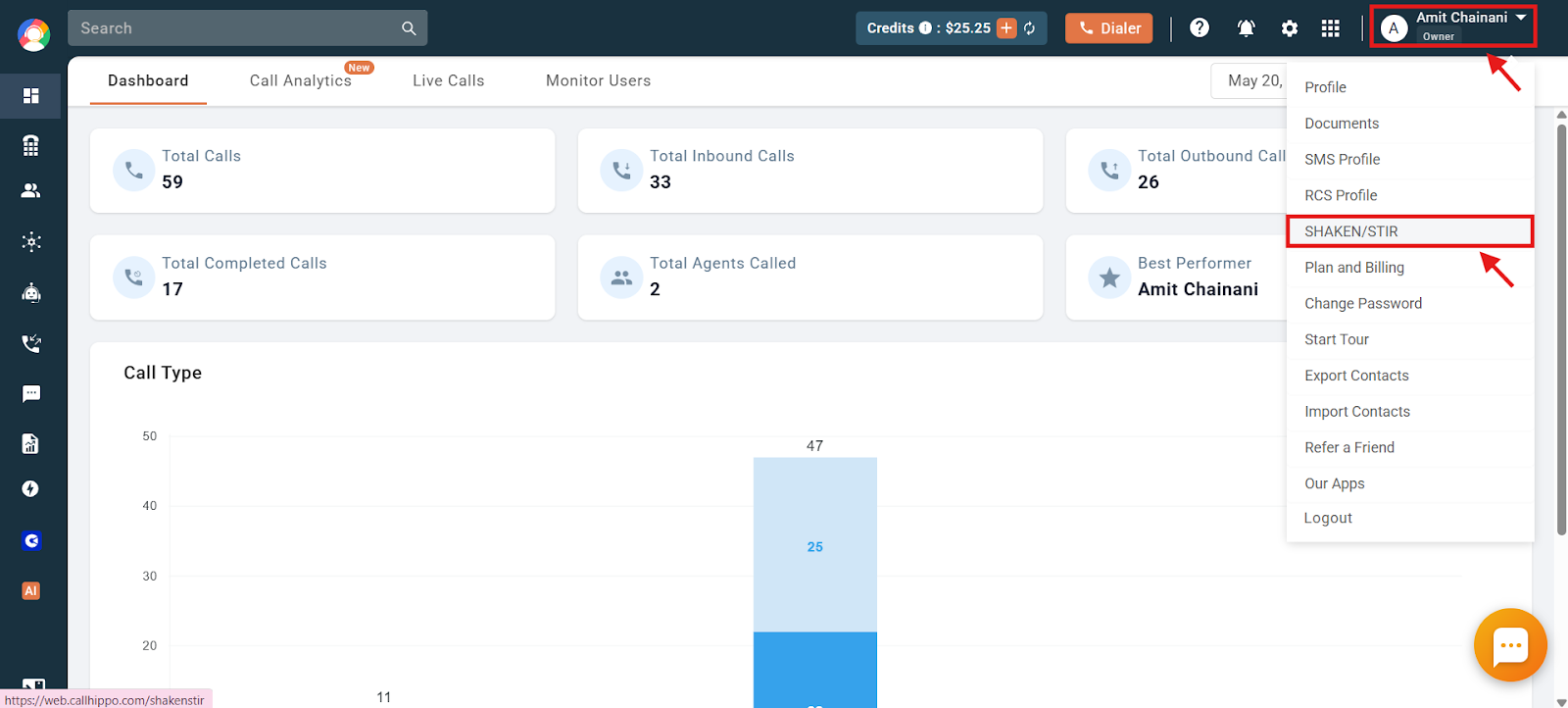The height and width of the screenshot is (708, 1568).
Task: Open the call logs phone icon in sidebar
Action: 31,343
